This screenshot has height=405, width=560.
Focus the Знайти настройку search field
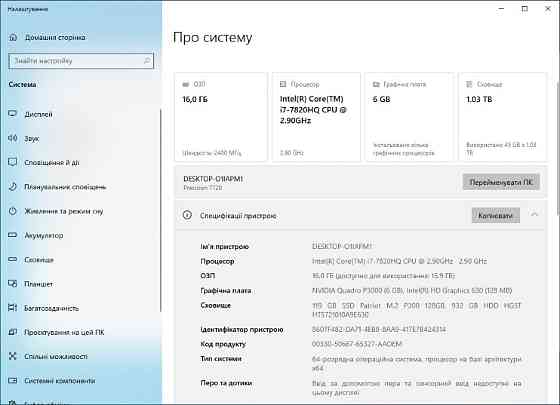[x=81, y=61]
